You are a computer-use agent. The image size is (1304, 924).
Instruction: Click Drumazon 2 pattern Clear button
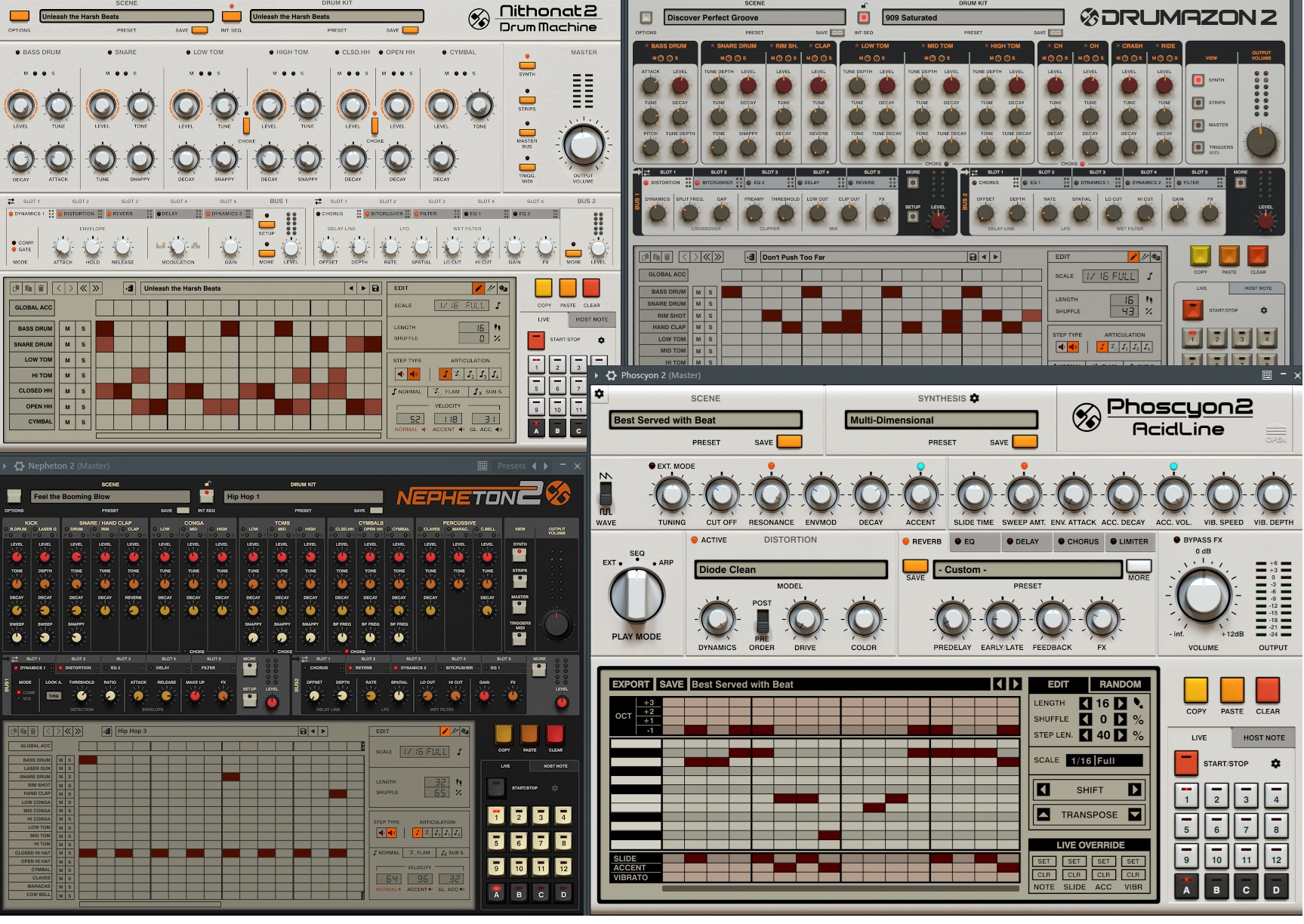pos(1257,256)
